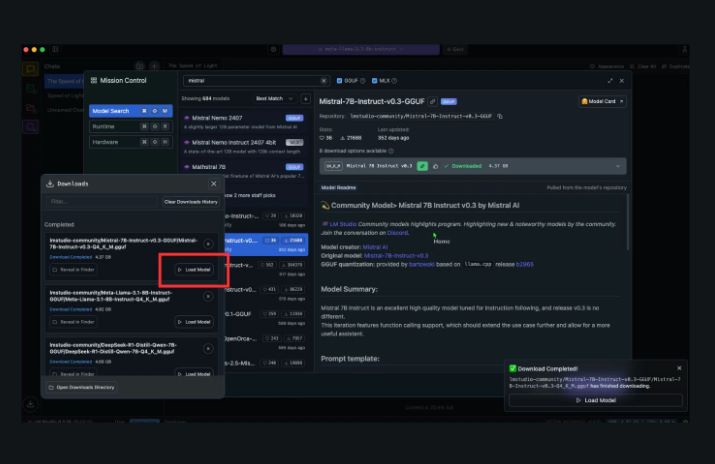Toggle the MLX format checkbox
The width and height of the screenshot is (715, 464).
tap(375, 80)
